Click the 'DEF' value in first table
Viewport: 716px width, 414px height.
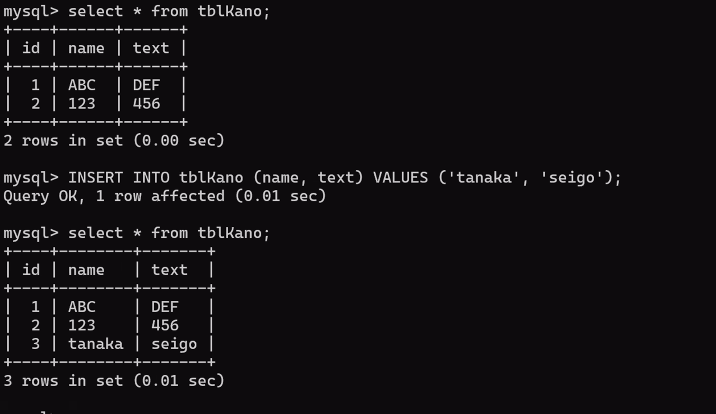[x=146, y=85]
